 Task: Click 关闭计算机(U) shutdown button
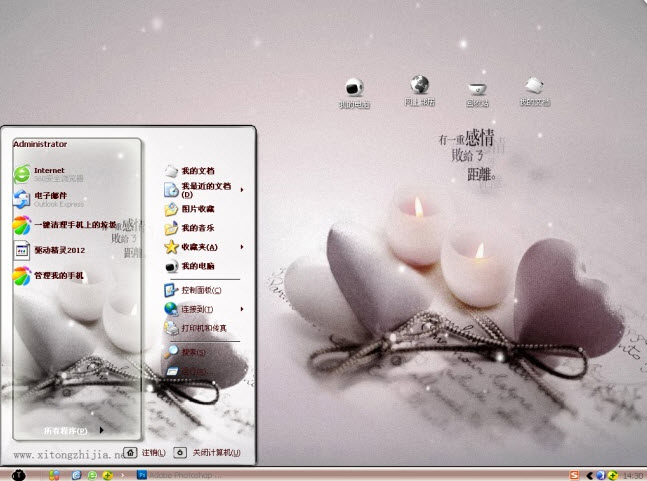click(x=207, y=453)
